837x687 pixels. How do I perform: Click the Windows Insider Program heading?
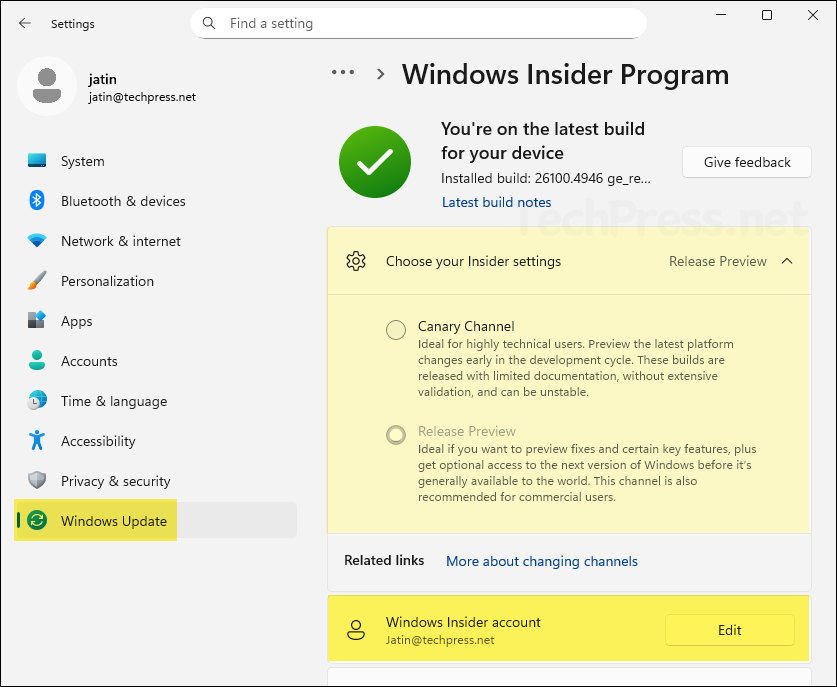point(565,74)
